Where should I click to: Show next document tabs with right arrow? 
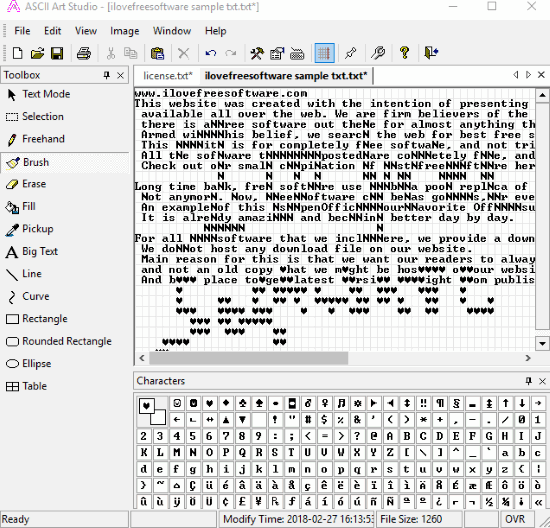528,75
